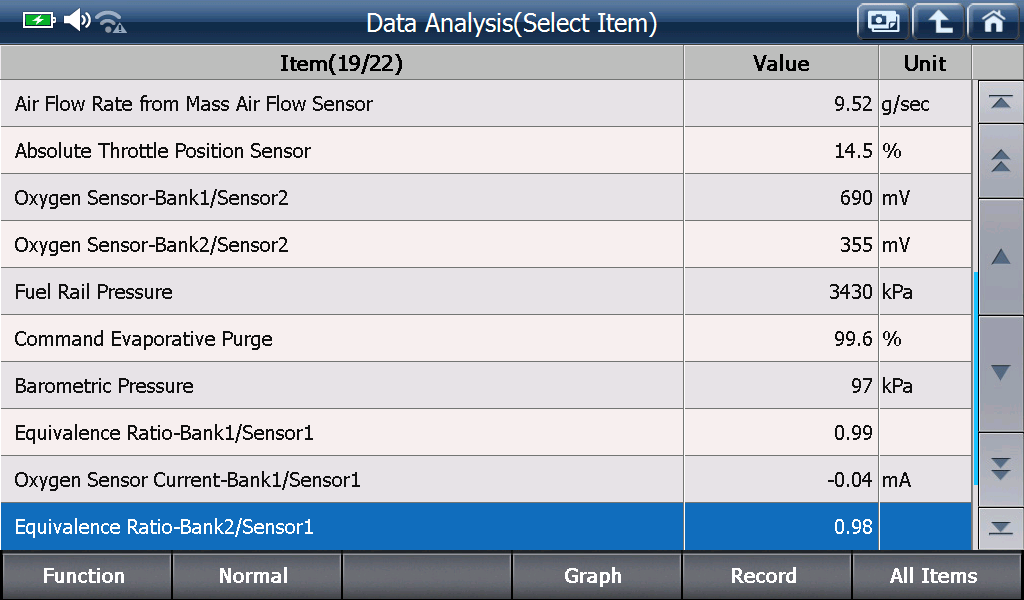The height and width of the screenshot is (600, 1024).
Task: Deselect Equivalence Ratio-Bank2/Sensor1 highlighted row
Action: tap(486, 526)
